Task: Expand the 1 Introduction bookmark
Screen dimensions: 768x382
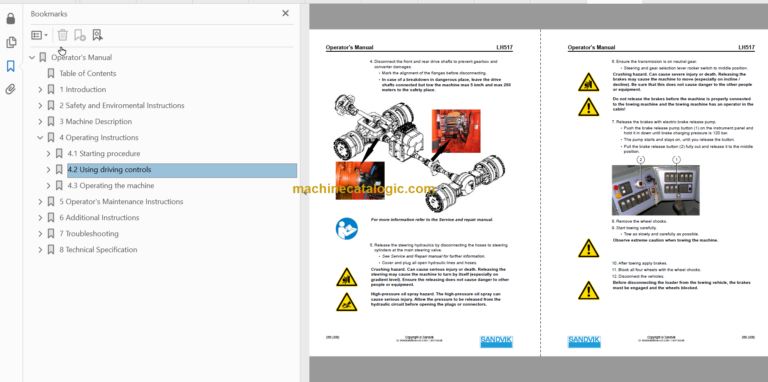Action: tap(41, 90)
